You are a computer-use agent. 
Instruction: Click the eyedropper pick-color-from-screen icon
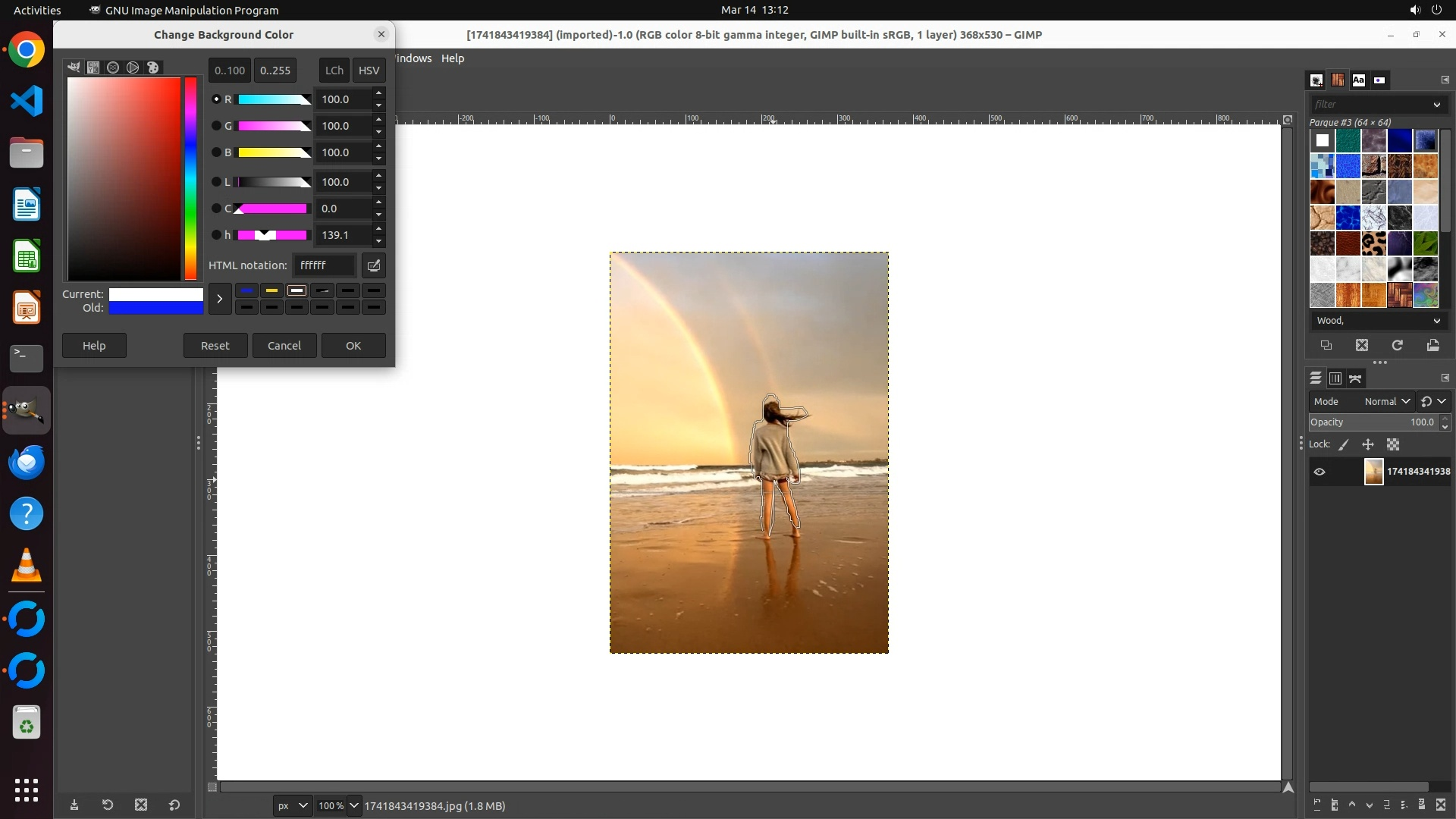374,265
